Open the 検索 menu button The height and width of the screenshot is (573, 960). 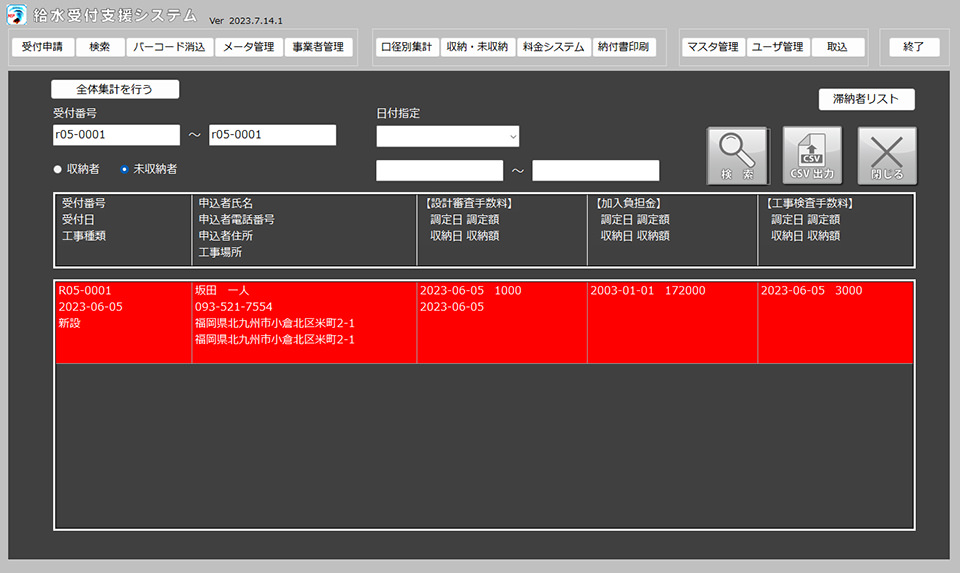(x=100, y=47)
